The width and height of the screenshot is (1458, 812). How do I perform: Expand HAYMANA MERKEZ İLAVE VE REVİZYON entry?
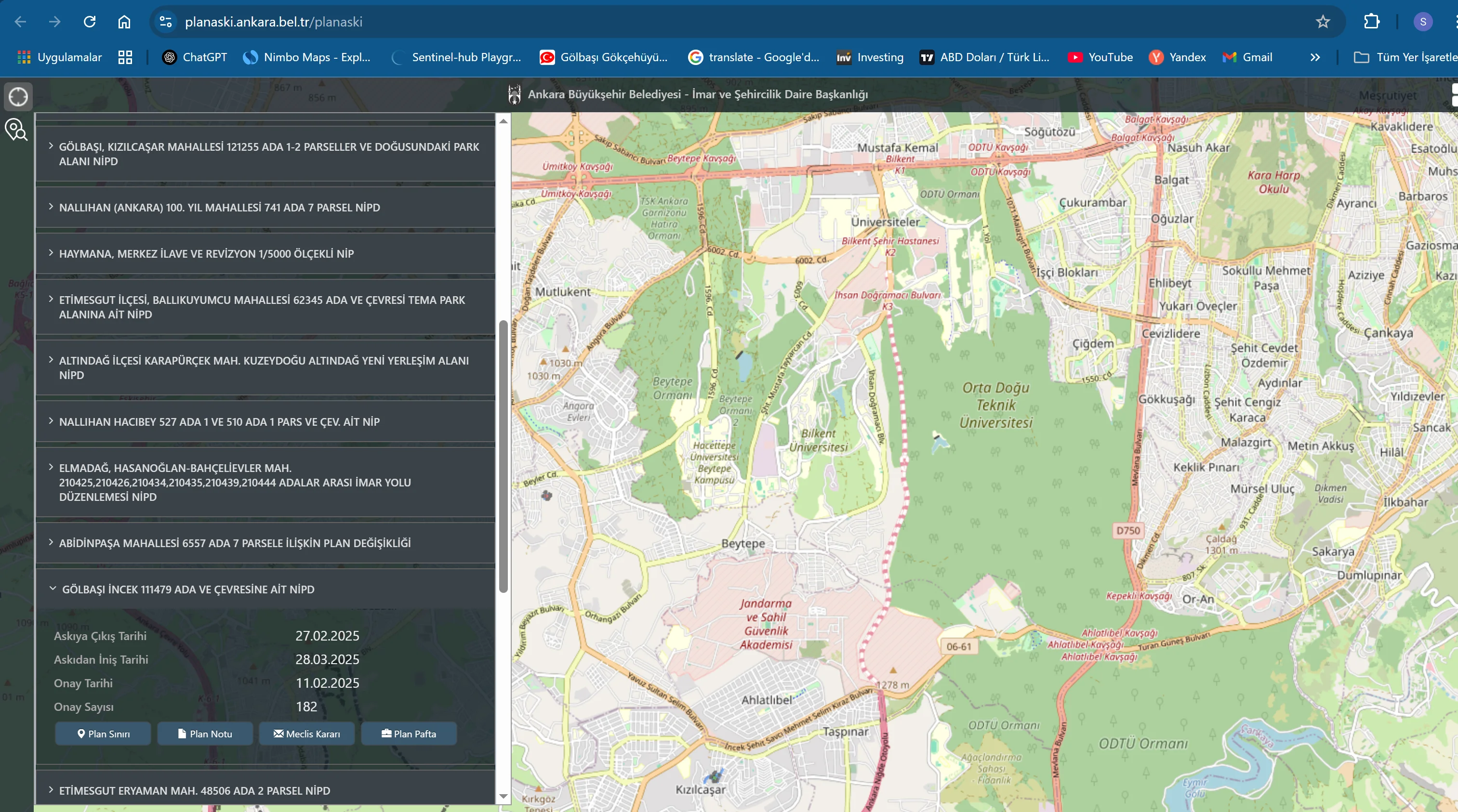(206, 253)
